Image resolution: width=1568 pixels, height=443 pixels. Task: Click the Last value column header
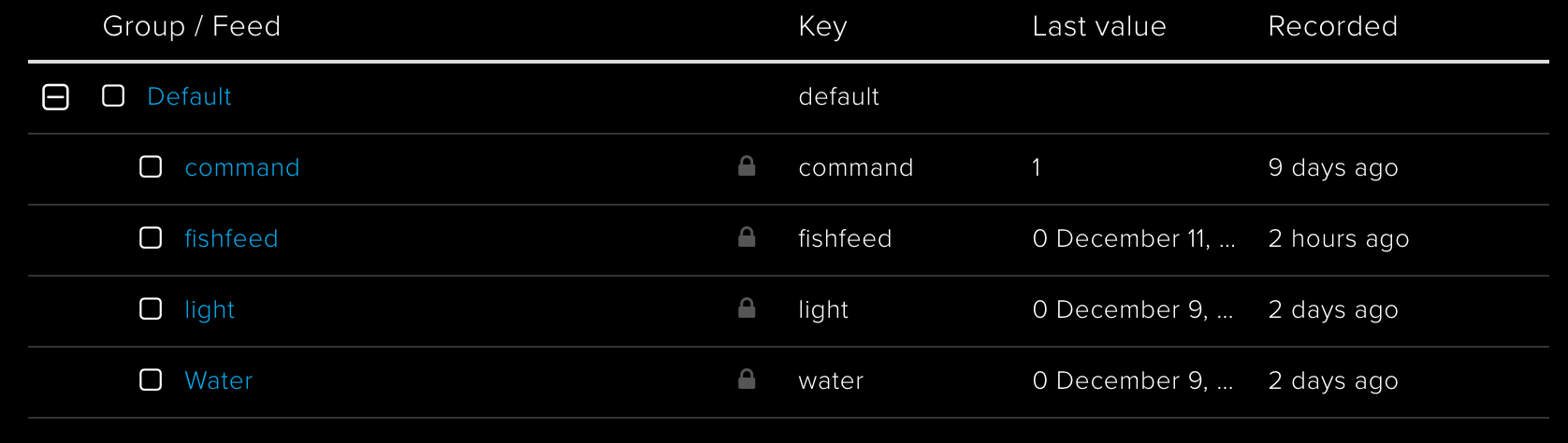pyautogui.click(x=1099, y=26)
